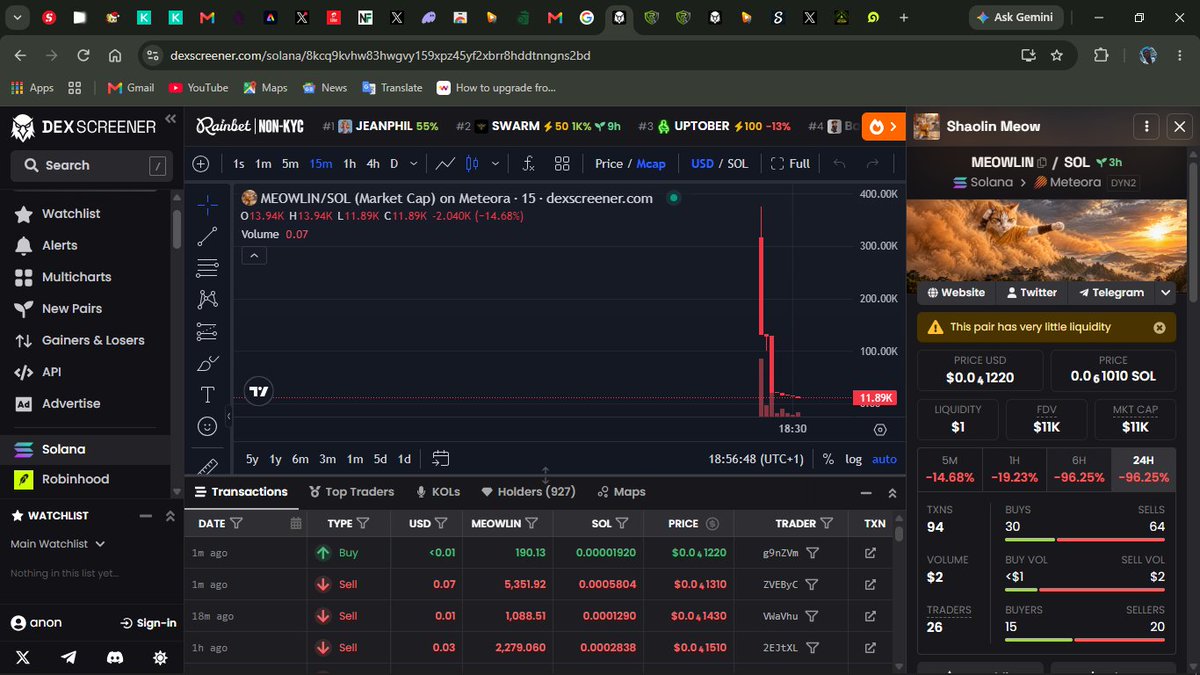Collapse the left sidebar
Screen dimensions: 1200x675
171,119
